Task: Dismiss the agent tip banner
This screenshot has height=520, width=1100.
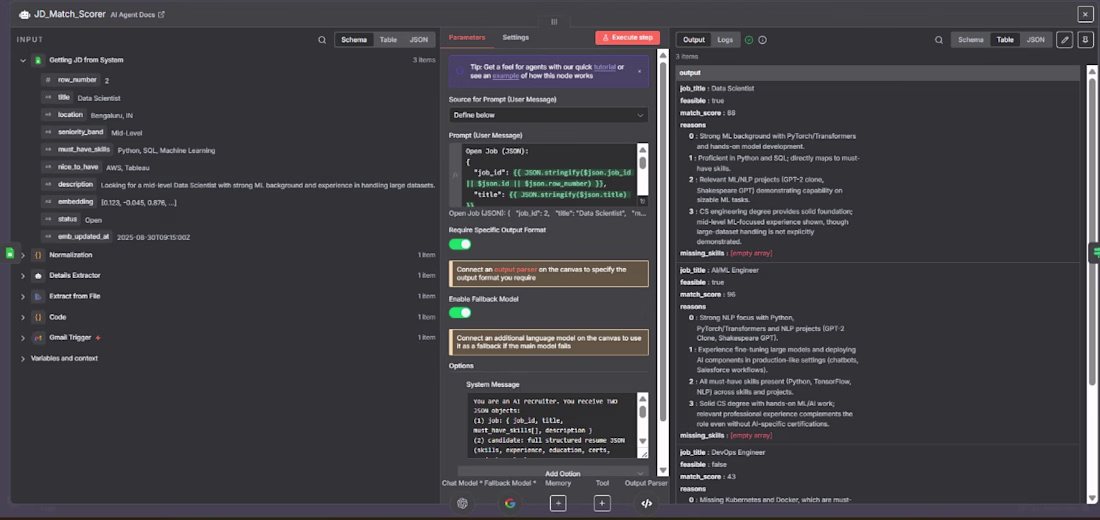Action: click(639, 71)
